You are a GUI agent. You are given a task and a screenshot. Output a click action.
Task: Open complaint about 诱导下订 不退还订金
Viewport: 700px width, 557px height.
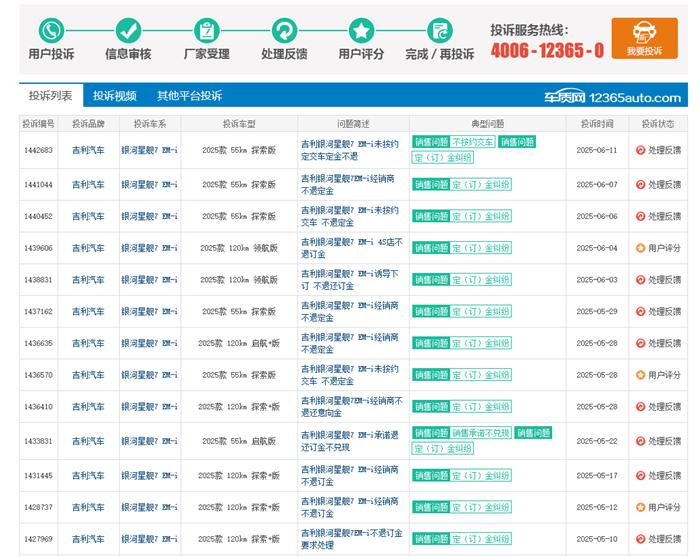point(350,279)
